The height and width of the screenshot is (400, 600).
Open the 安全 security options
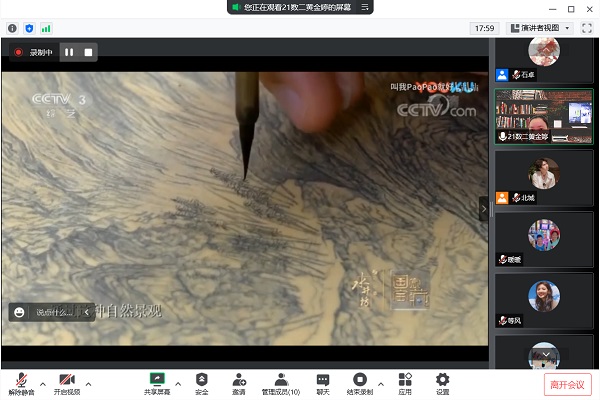(202, 382)
